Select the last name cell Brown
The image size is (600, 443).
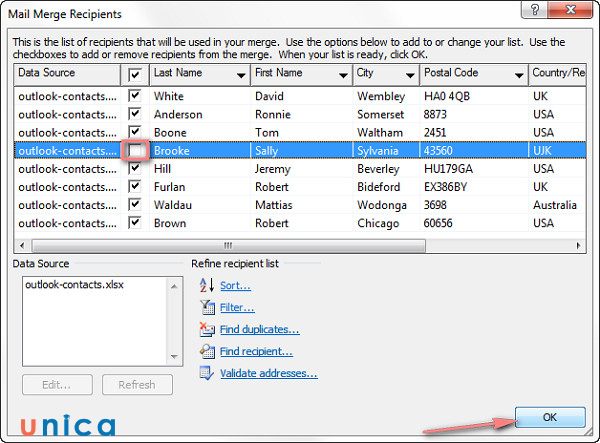click(170, 223)
